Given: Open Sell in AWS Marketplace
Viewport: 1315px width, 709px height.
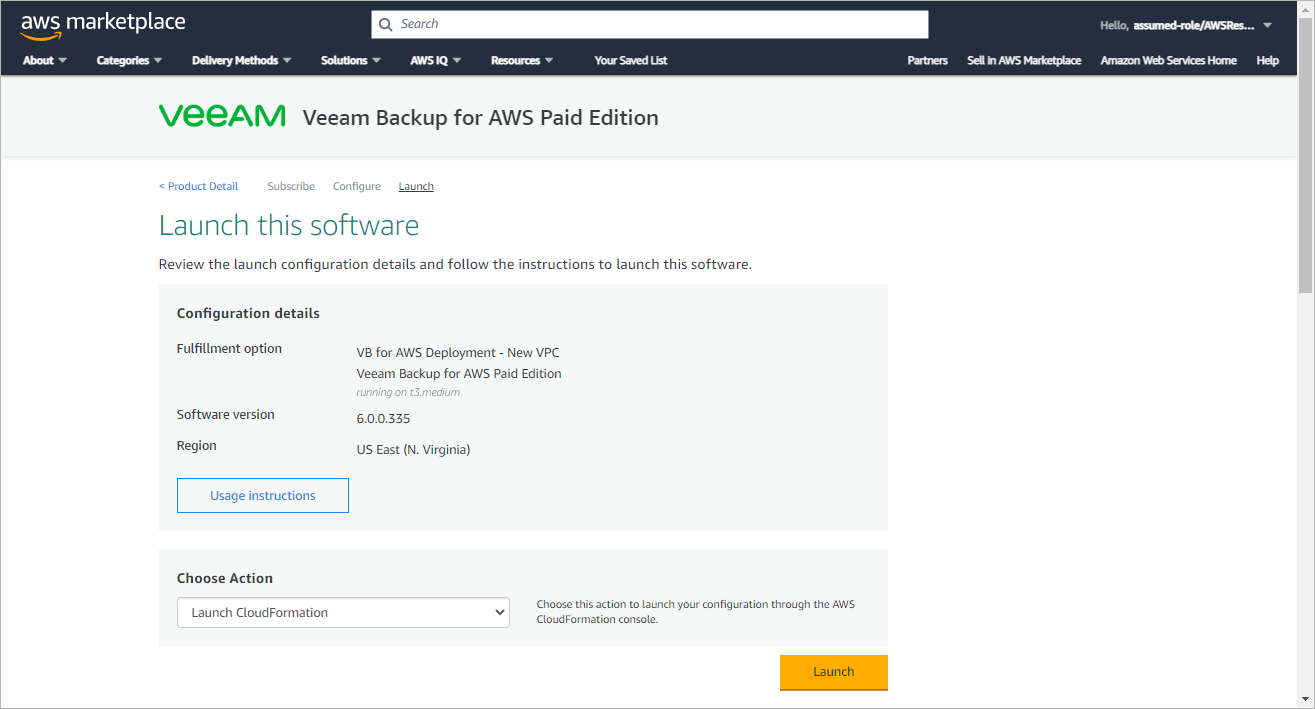Looking at the screenshot, I should pyautogui.click(x=1024, y=60).
